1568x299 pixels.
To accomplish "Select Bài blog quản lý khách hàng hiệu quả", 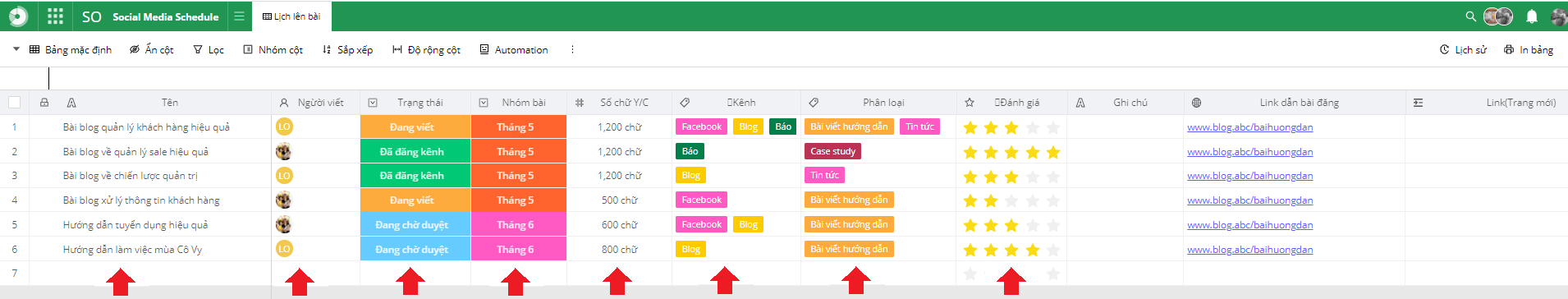I will pos(146,127).
